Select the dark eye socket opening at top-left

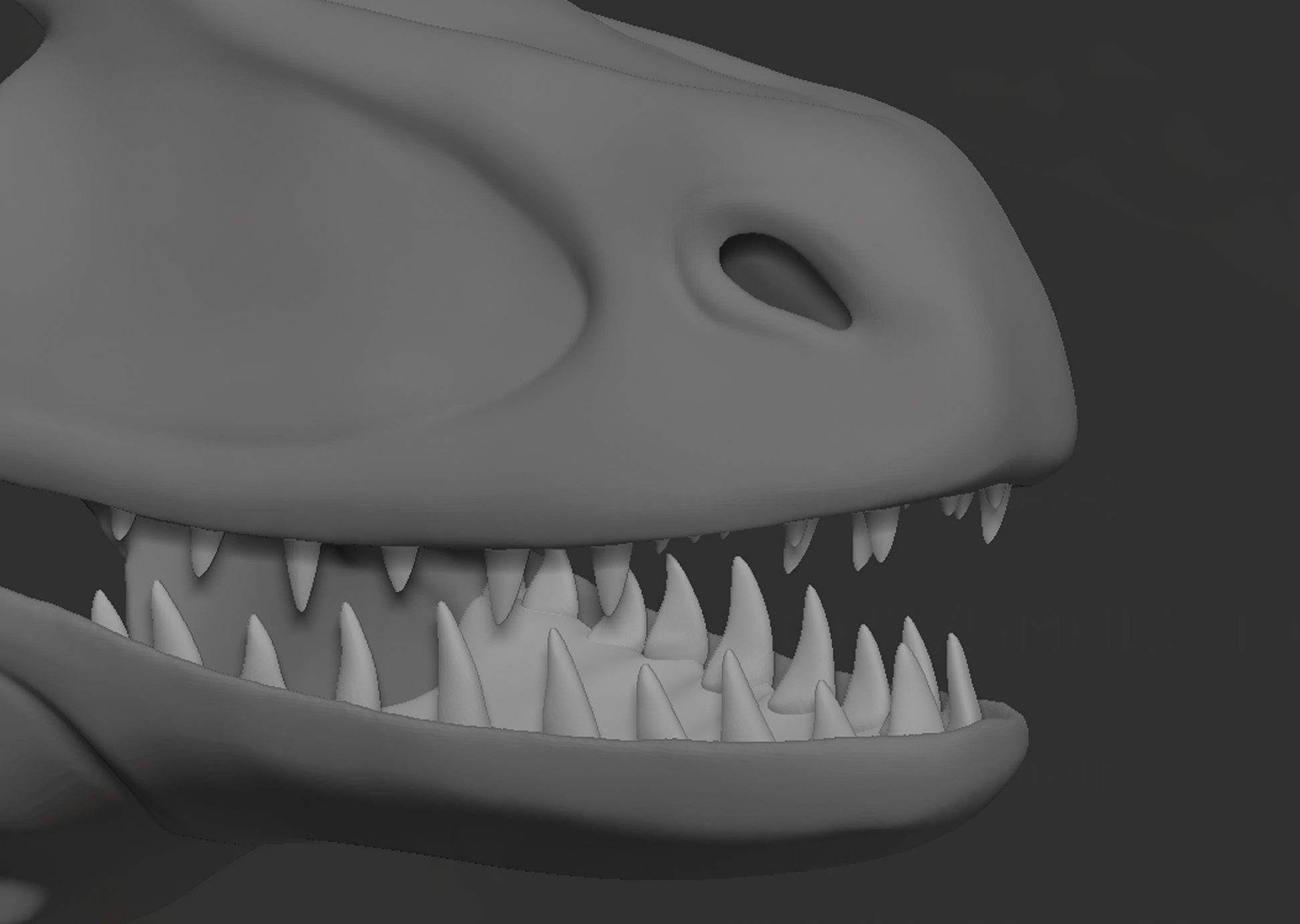click(19, 33)
